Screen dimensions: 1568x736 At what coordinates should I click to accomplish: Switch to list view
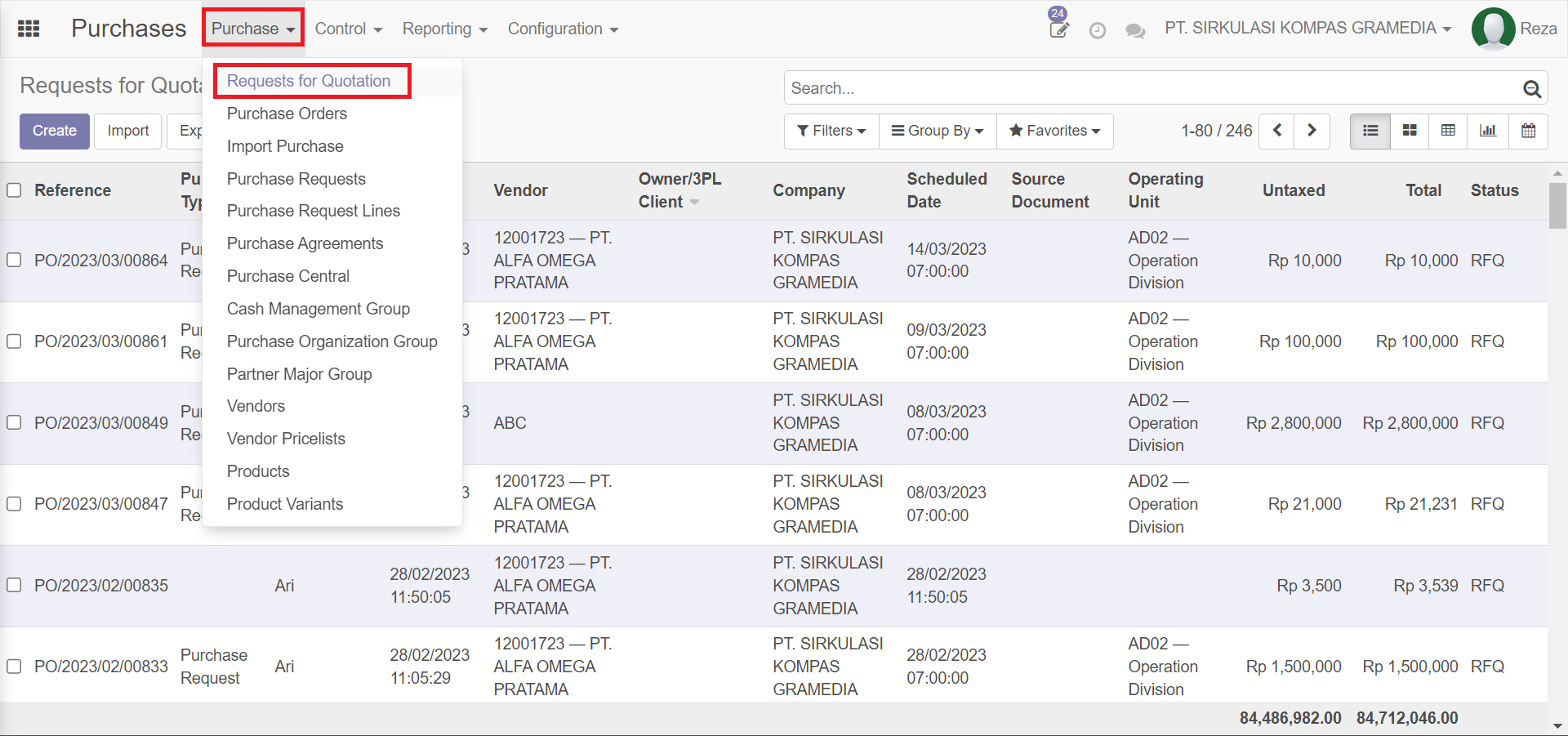click(x=1370, y=131)
